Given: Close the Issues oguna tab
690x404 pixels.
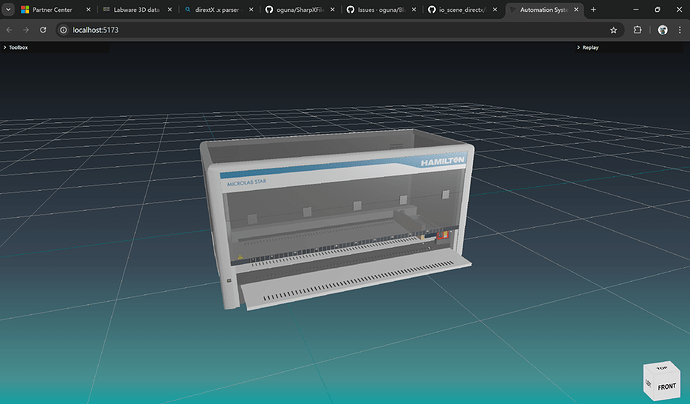Looking at the screenshot, I should [x=414, y=10].
